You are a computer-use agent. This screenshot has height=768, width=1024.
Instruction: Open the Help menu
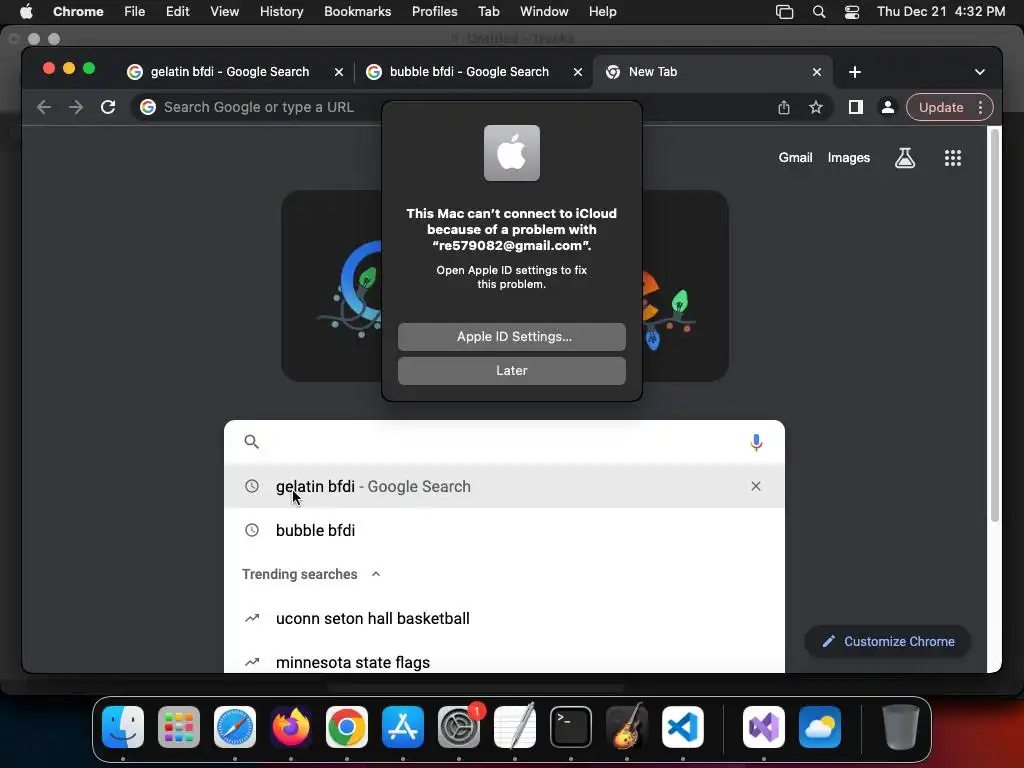tap(602, 12)
